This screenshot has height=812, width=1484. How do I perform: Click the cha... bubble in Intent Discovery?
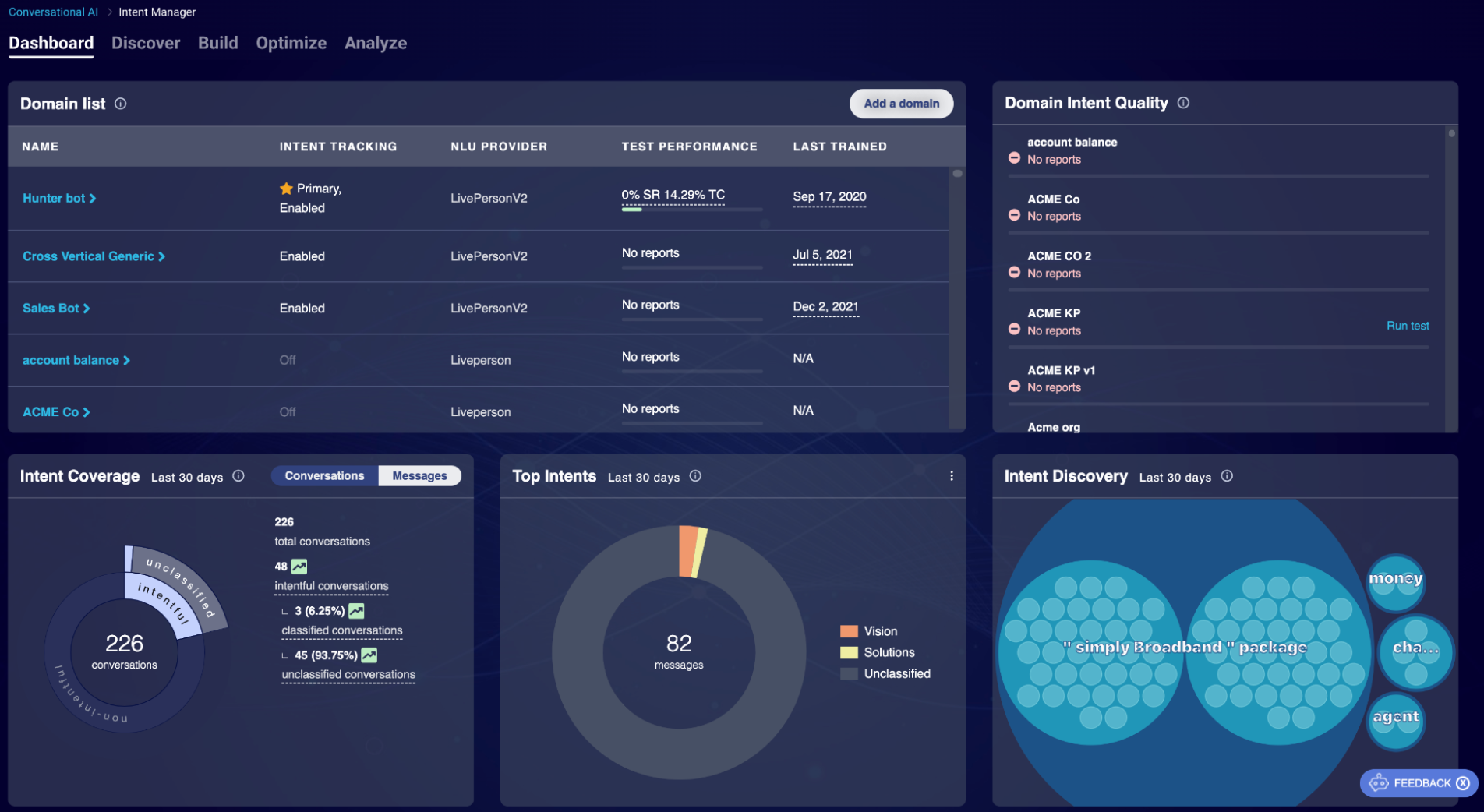pos(1415,652)
